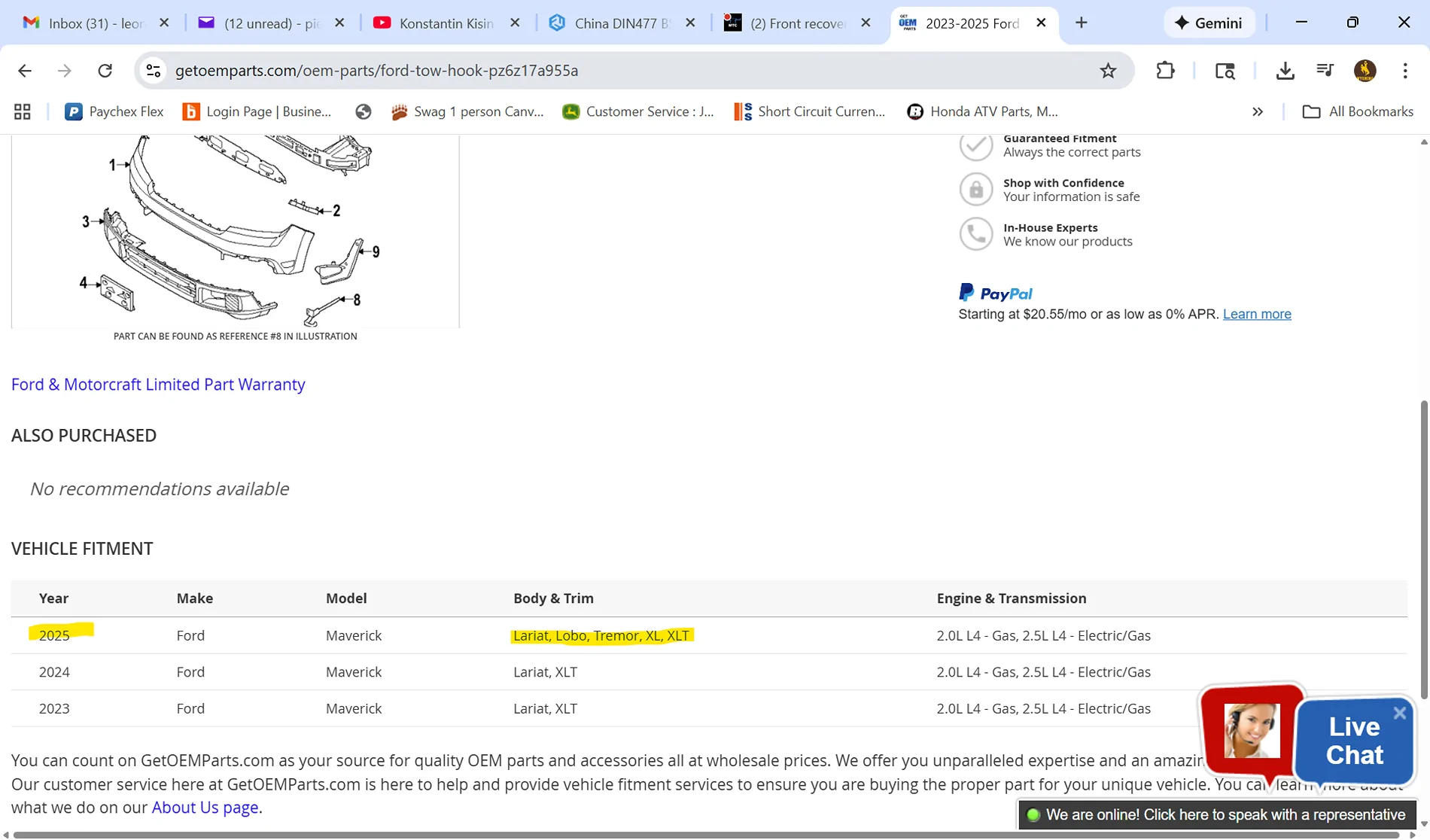1430x840 pixels.
Task: Bookmark this page with the star icon
Action: pyautogui.click(x=1108, y=71)
